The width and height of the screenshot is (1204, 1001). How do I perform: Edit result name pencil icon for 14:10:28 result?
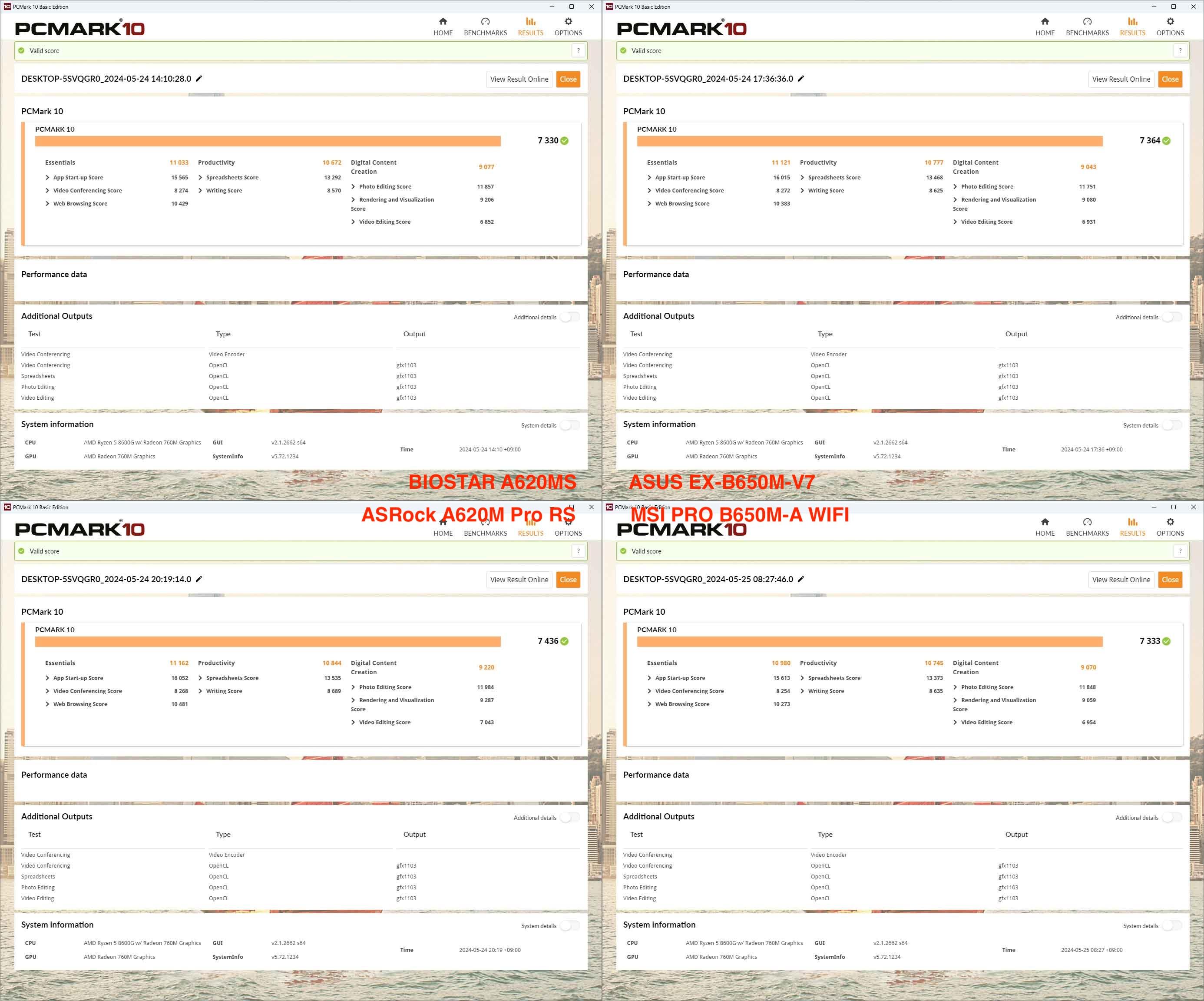click(199, 79)
